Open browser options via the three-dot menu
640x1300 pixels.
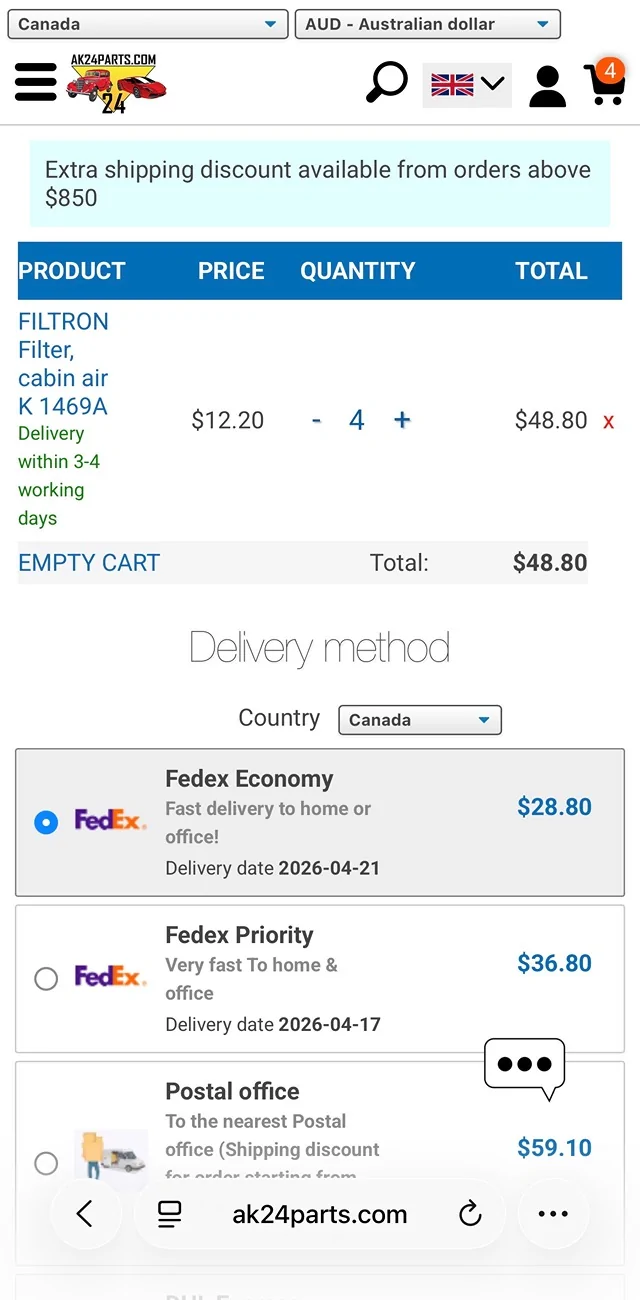click(x=553, y=1214)
